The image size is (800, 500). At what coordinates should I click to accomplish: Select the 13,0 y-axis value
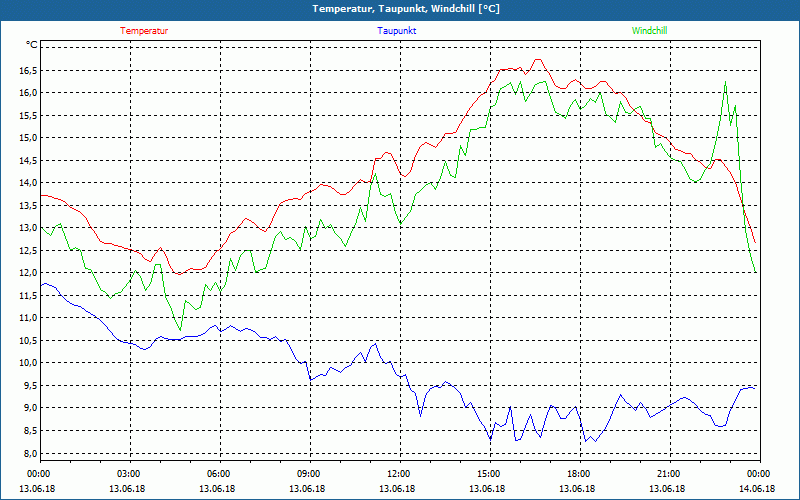click(x=28, y=228)
